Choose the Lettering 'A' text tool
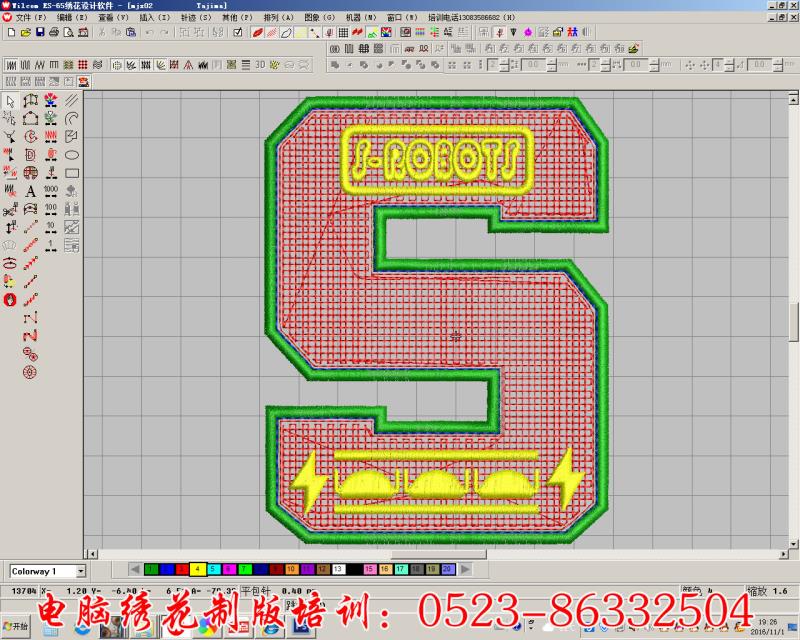 click(x=30, y=191)
